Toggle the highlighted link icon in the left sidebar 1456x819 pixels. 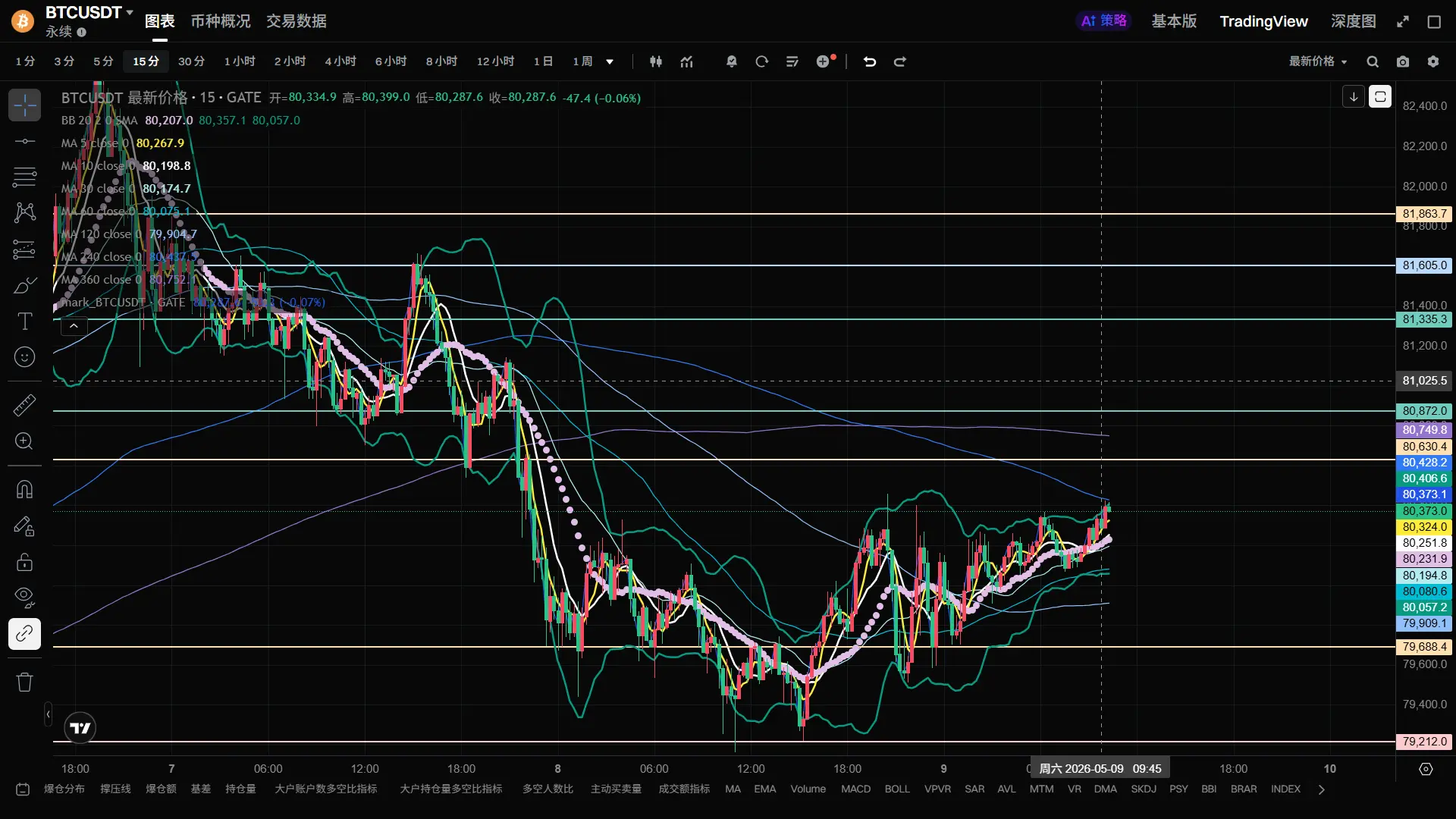24,633
